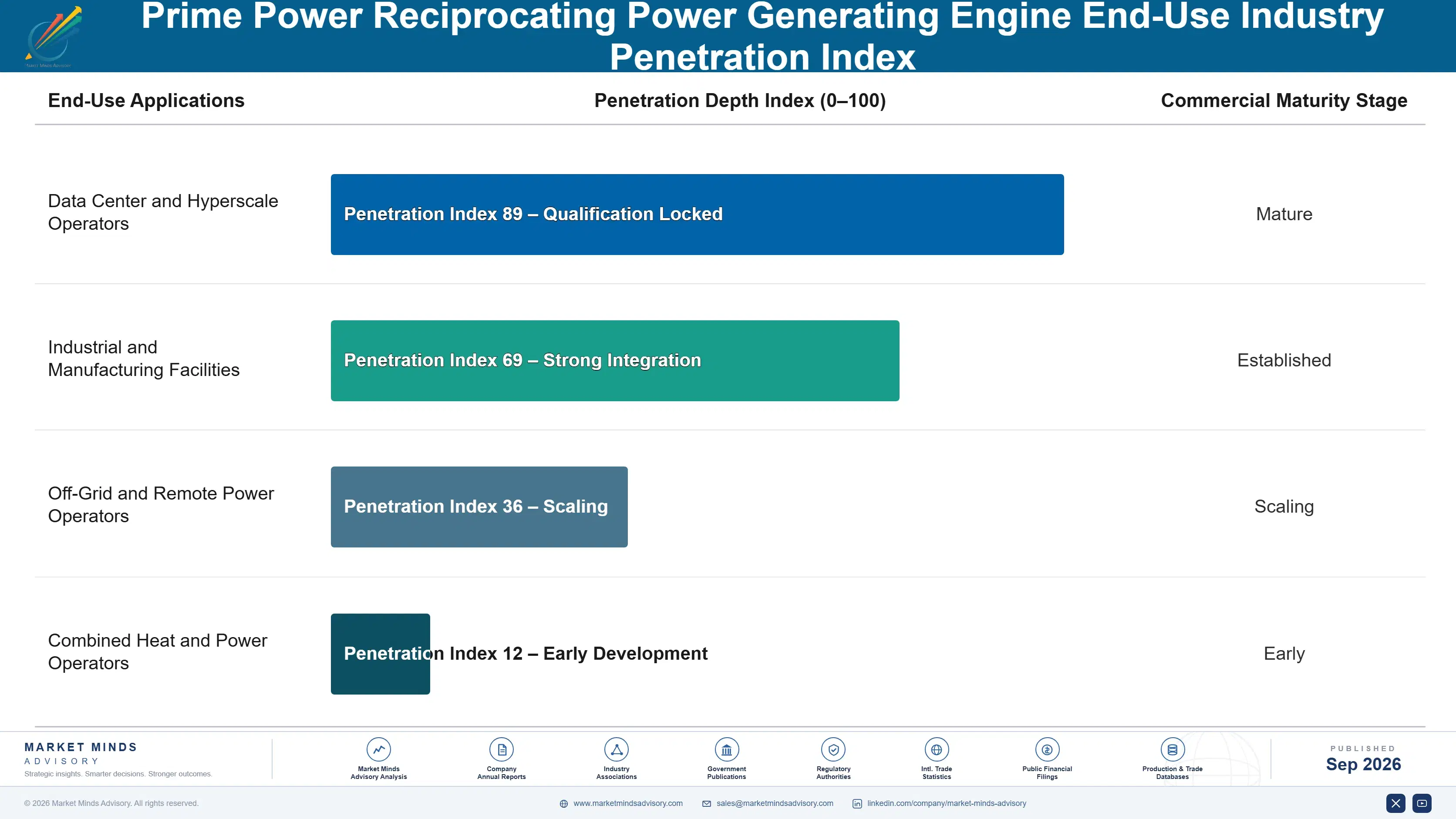Click the Public Financial Filings coin icon

click(1047, 749)
